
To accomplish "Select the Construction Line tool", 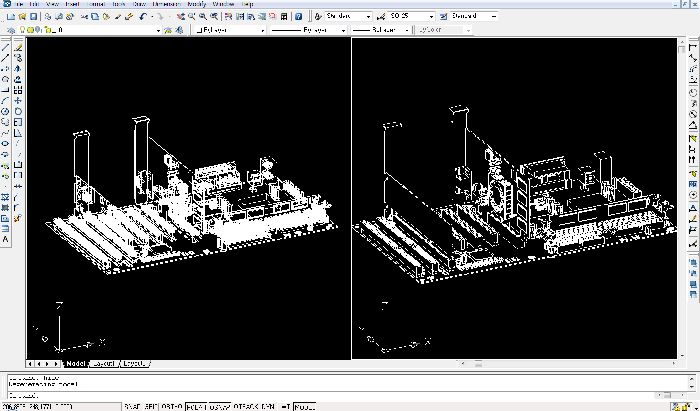I will click(x=5, y=58).
